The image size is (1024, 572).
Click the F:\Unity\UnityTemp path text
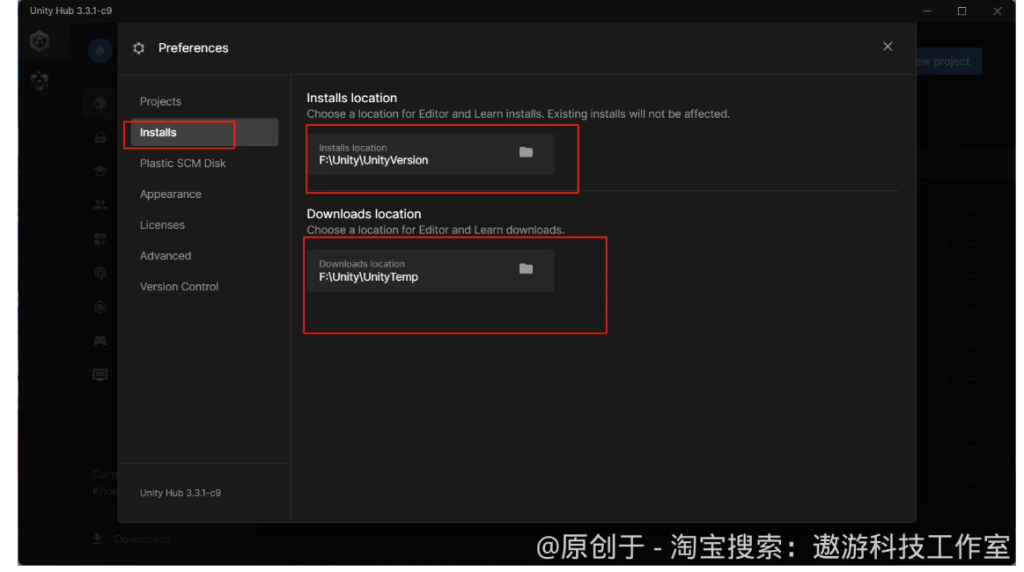pyautogui.click(x=368, y=277)
